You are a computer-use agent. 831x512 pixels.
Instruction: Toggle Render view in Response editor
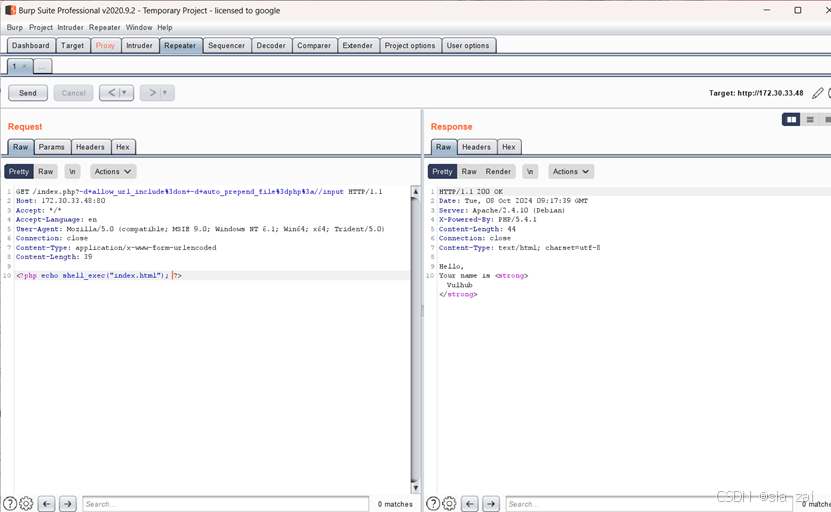click(498, 172)
